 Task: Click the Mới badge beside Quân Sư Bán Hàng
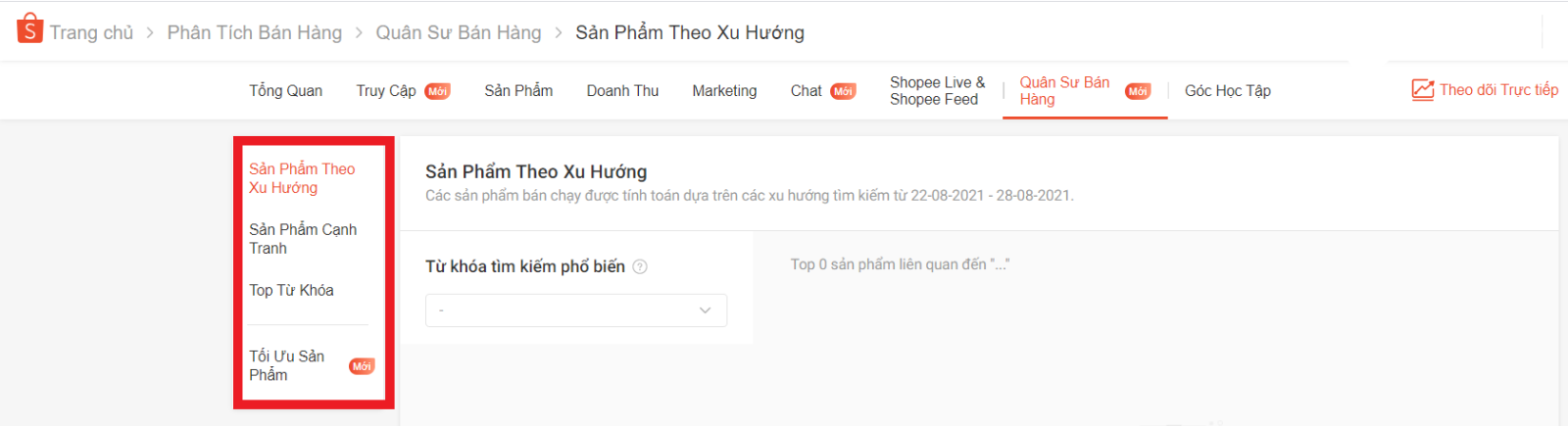point(1138,91)
